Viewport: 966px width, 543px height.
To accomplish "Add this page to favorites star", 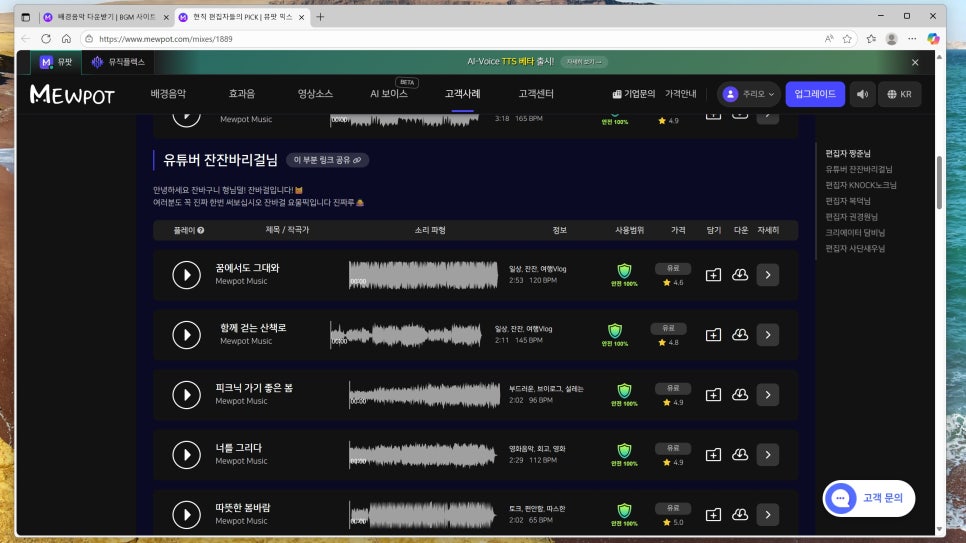I will pos(847,39).
